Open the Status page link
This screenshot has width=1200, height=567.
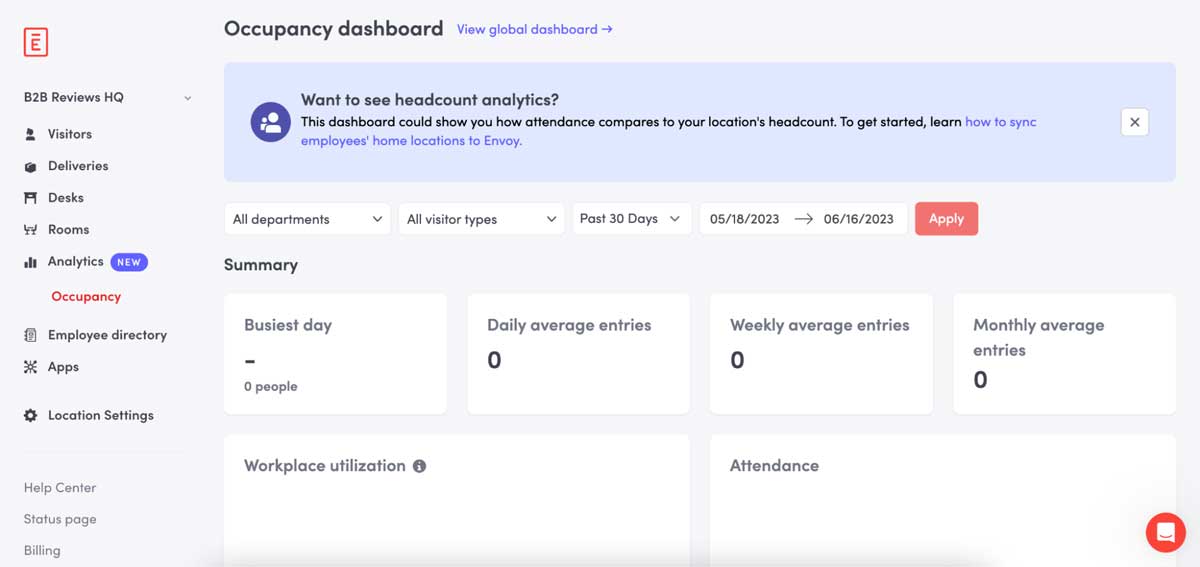point(60,519)
